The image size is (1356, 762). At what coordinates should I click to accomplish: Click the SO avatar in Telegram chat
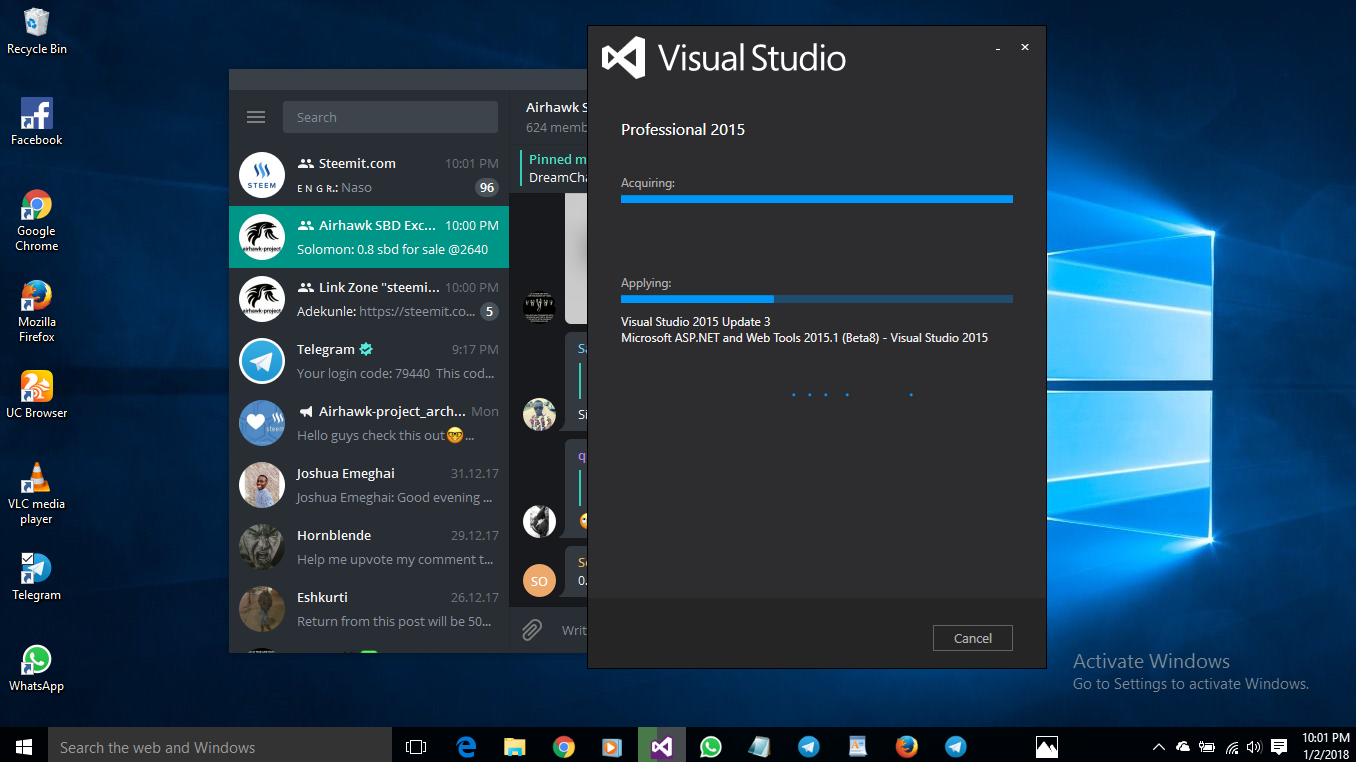pyautogui.click(x=539, y=580)
